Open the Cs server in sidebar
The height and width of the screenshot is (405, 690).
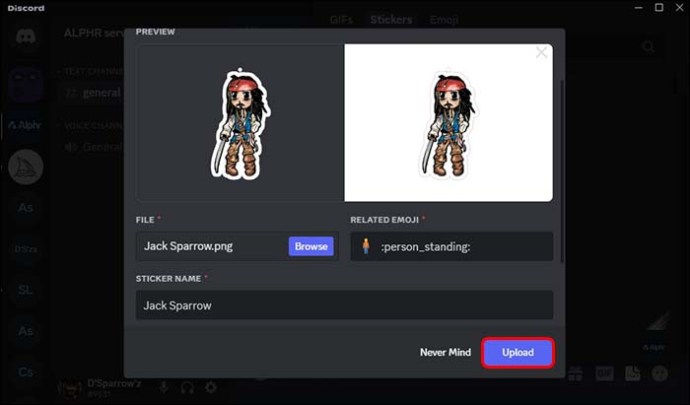25,371
